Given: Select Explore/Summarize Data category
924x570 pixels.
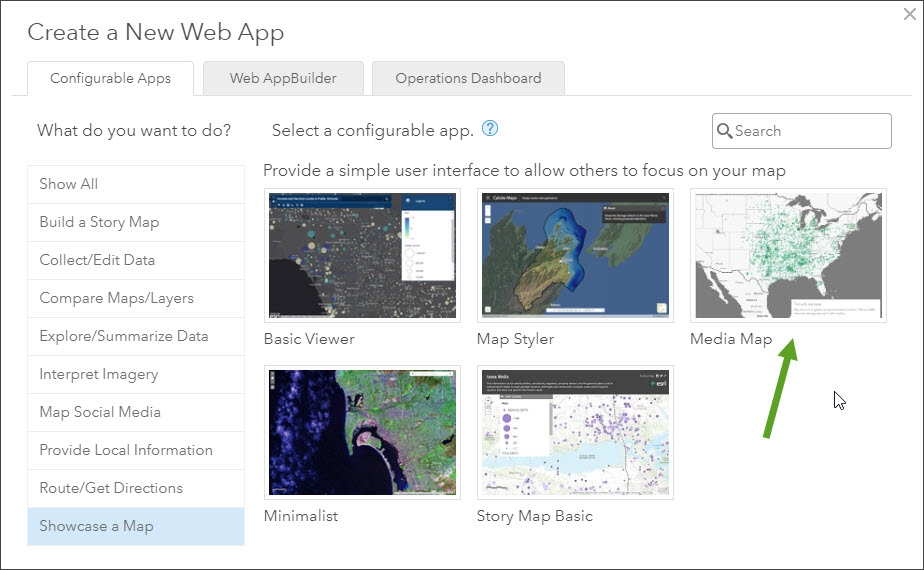Looking at the screenshot, I should (136, 336).
